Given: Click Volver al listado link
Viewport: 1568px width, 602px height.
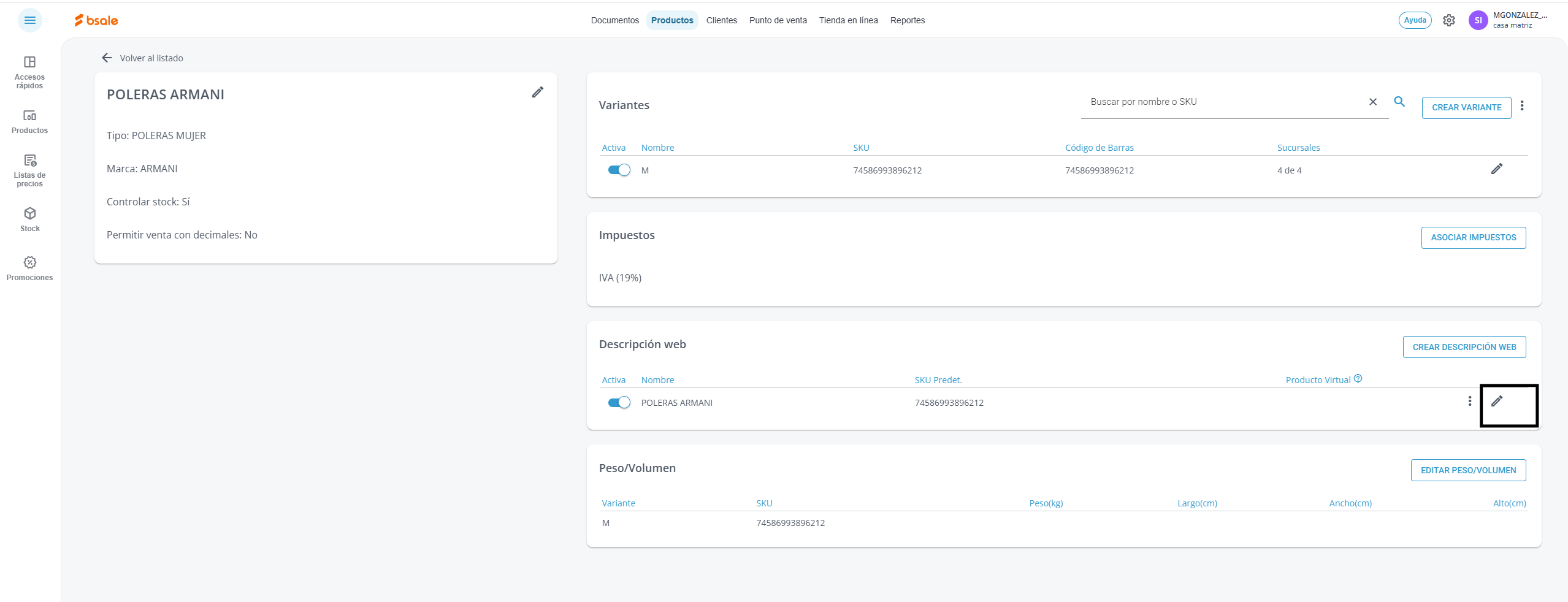Looking at the screenshot, I should (x=151, y=58).
